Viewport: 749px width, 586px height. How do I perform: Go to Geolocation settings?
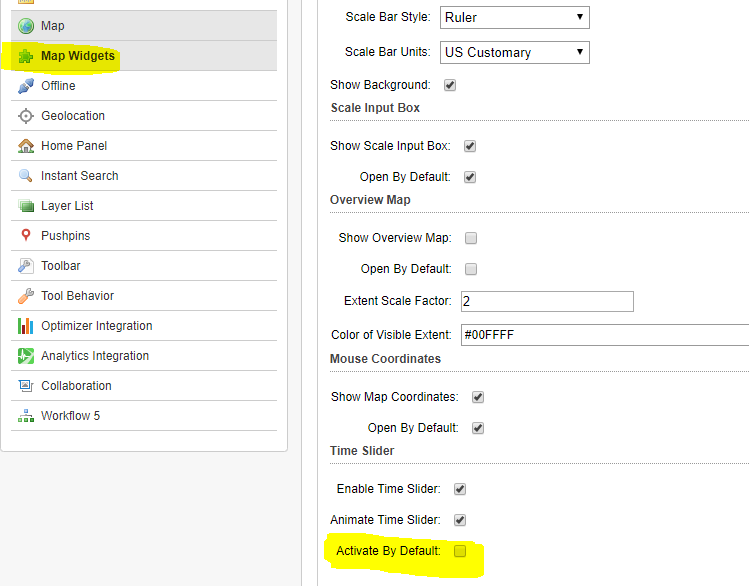(x=144, y=116)
